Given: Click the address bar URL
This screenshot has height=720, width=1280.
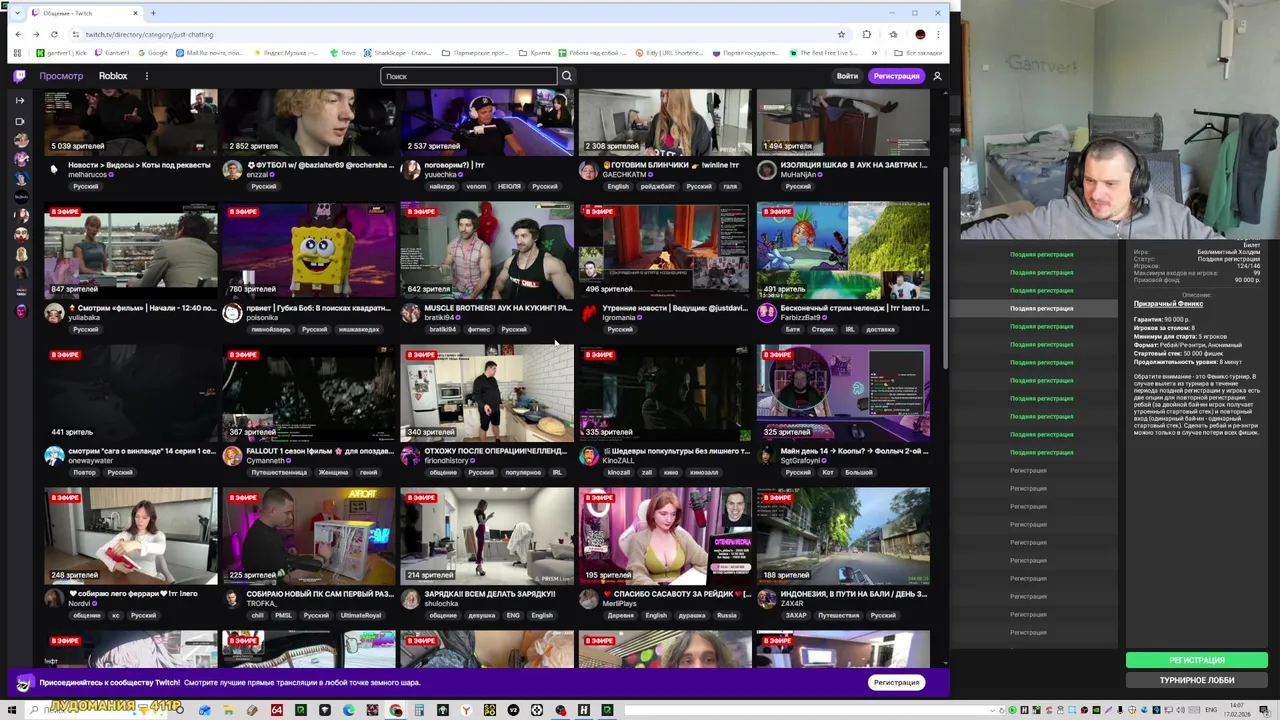Looking at the screenshot, I should (x=149, y=34).
